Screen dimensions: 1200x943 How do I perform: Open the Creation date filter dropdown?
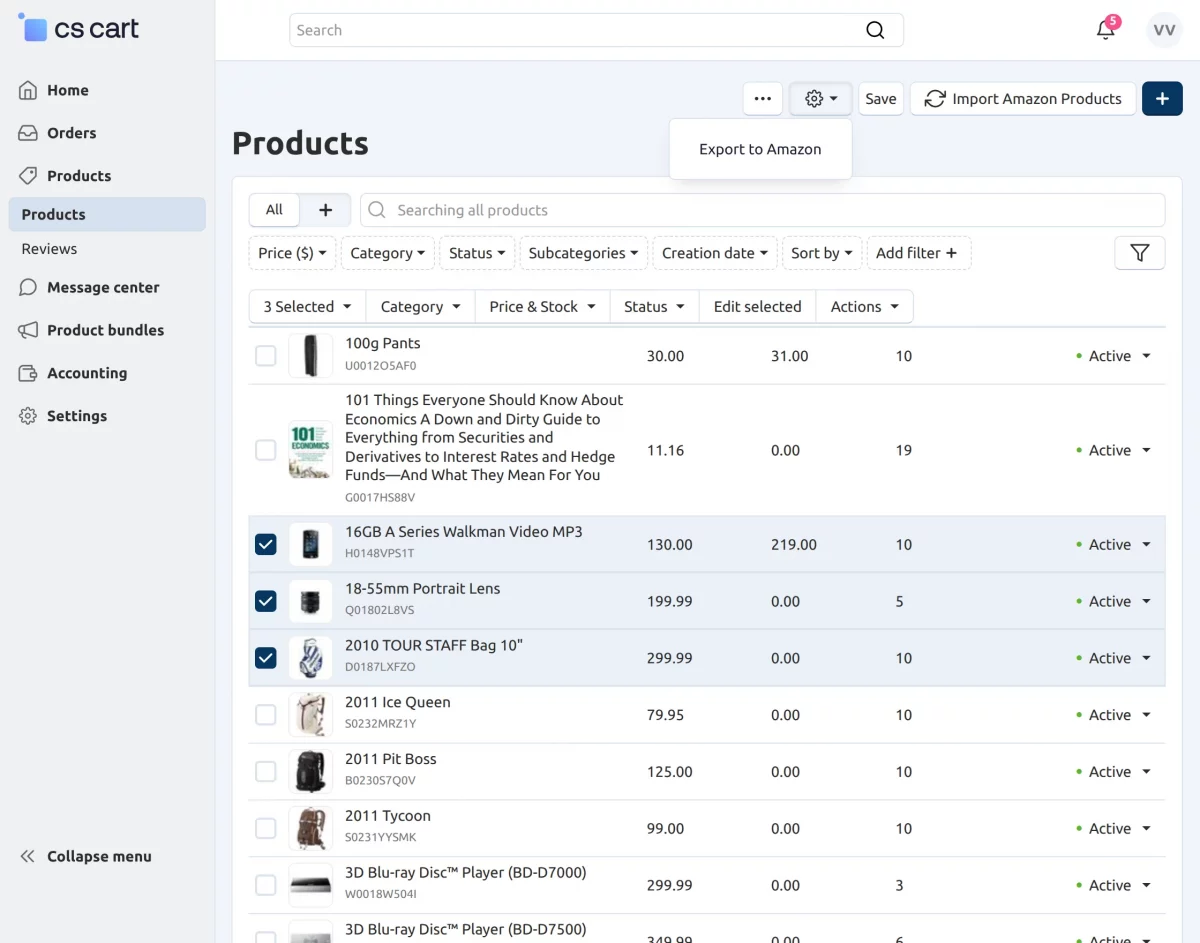715,253
